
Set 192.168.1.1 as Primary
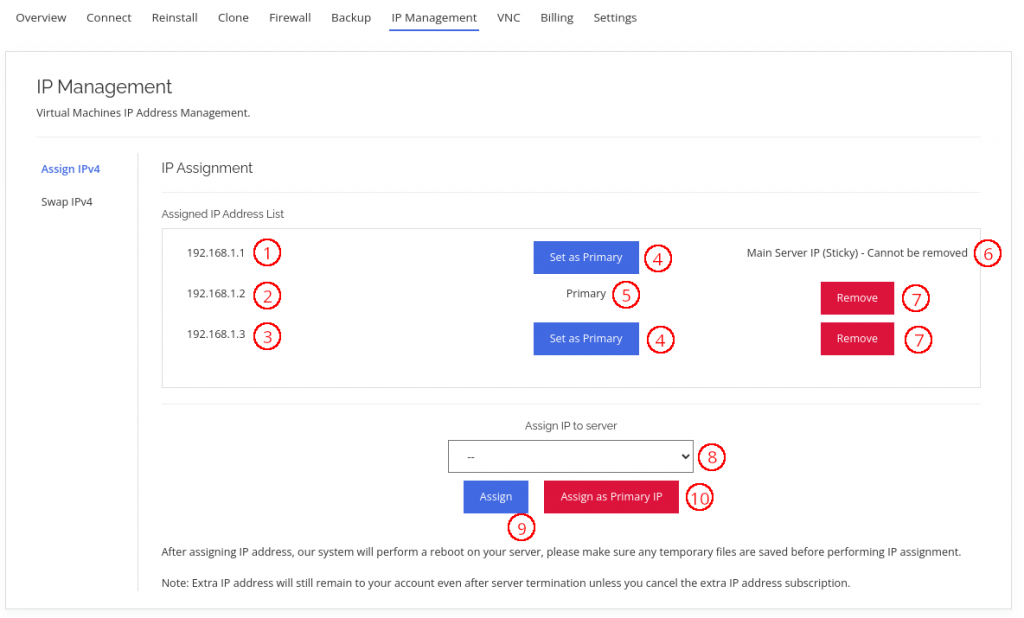pos(585,257)
